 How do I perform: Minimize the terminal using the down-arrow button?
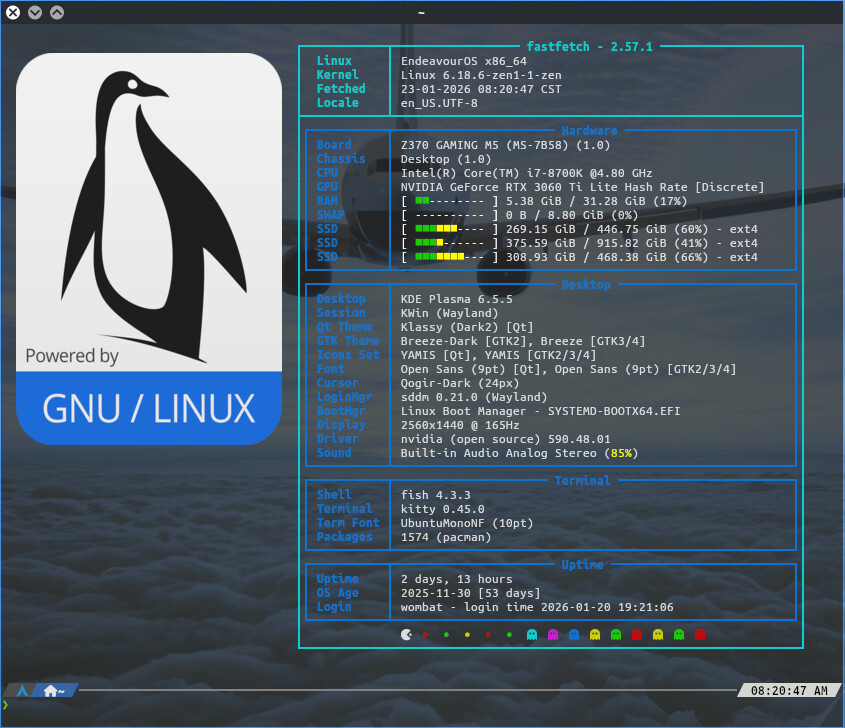35,12
